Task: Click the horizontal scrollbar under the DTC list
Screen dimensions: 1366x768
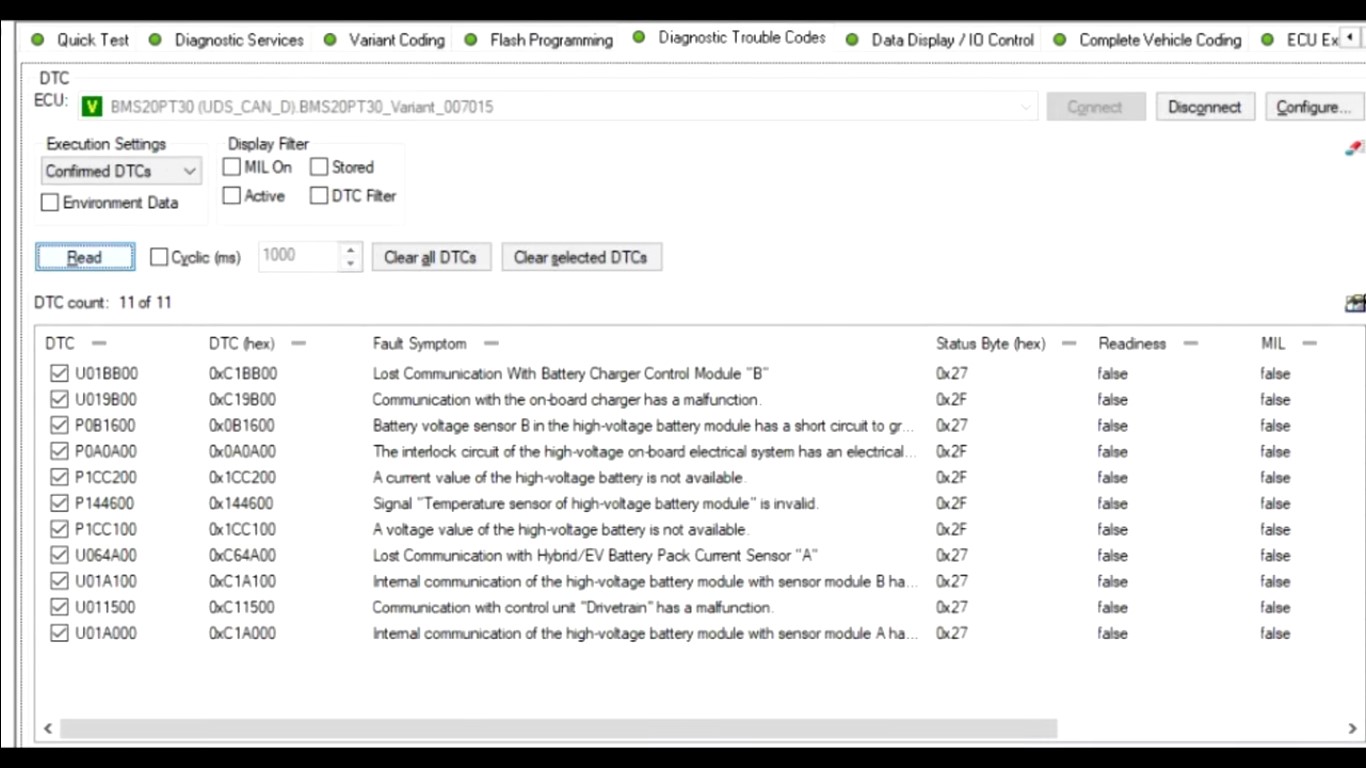Action: (x=558, y=729)
